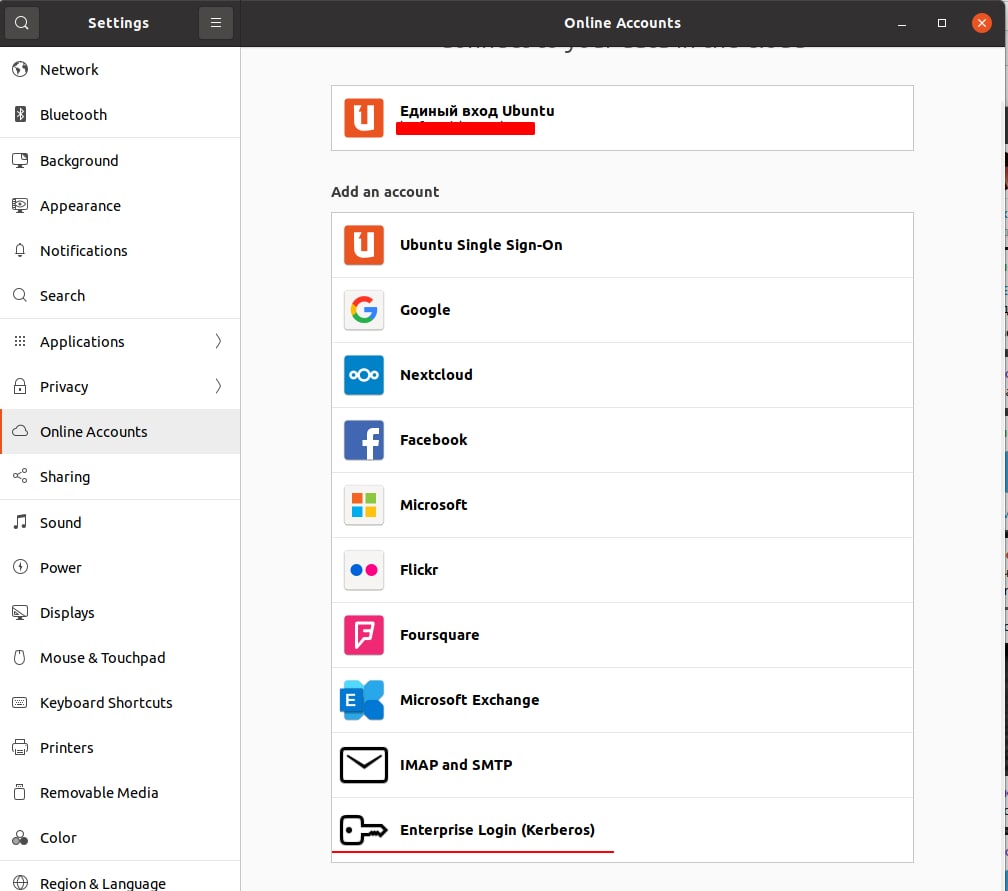Click the Appearance icon in sidebar
This screenshot has height=891, width=1008.
point(20,206)
